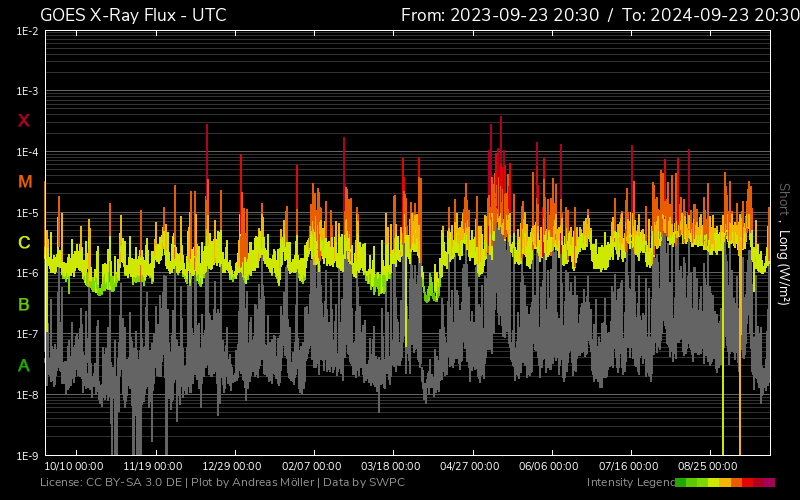Click the Intensity Legend color bar
The width and height of the screenshot is (800, 500).
point(725,482)
